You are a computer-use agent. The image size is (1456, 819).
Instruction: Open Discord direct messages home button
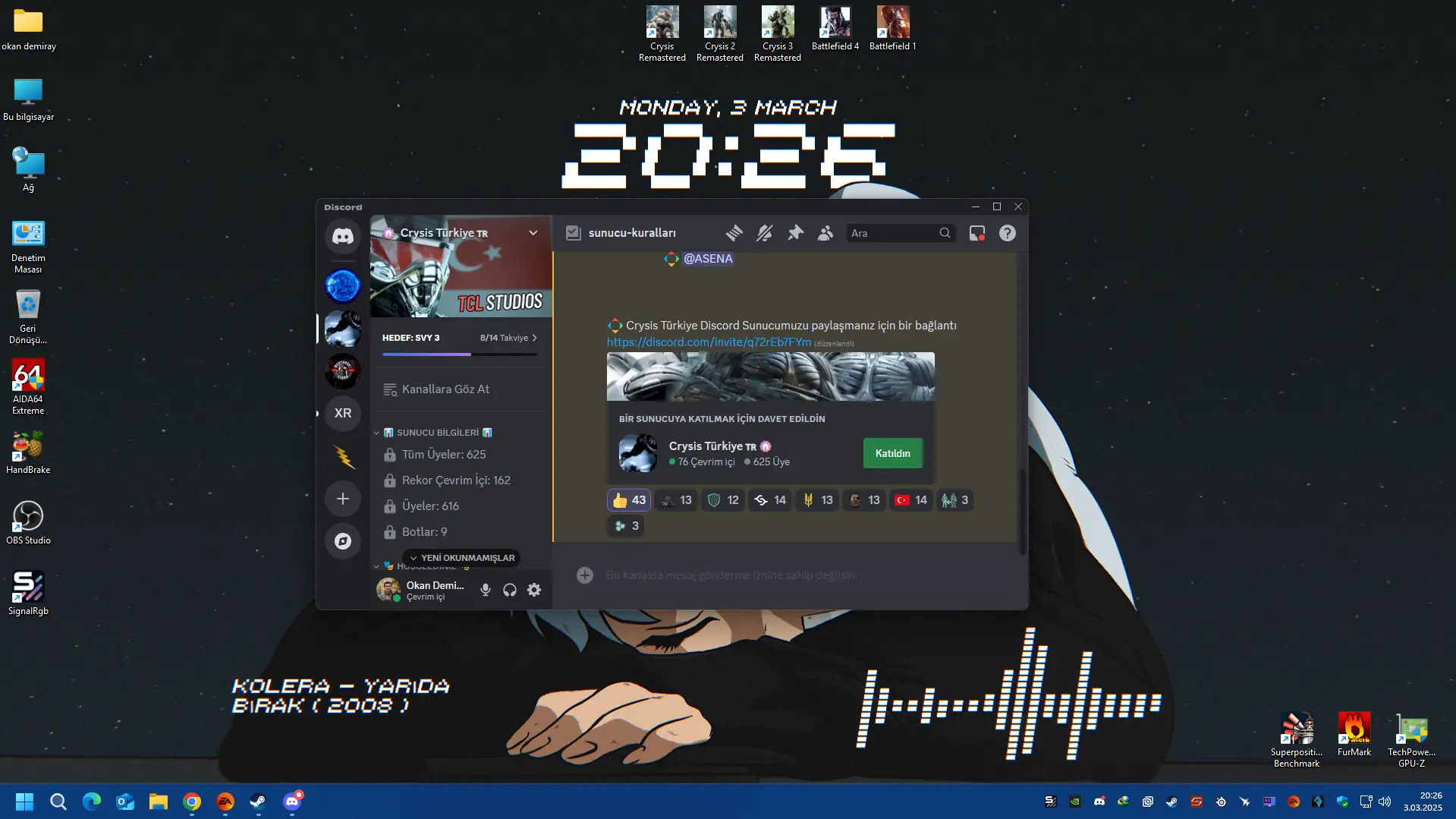tap(343, 236)
